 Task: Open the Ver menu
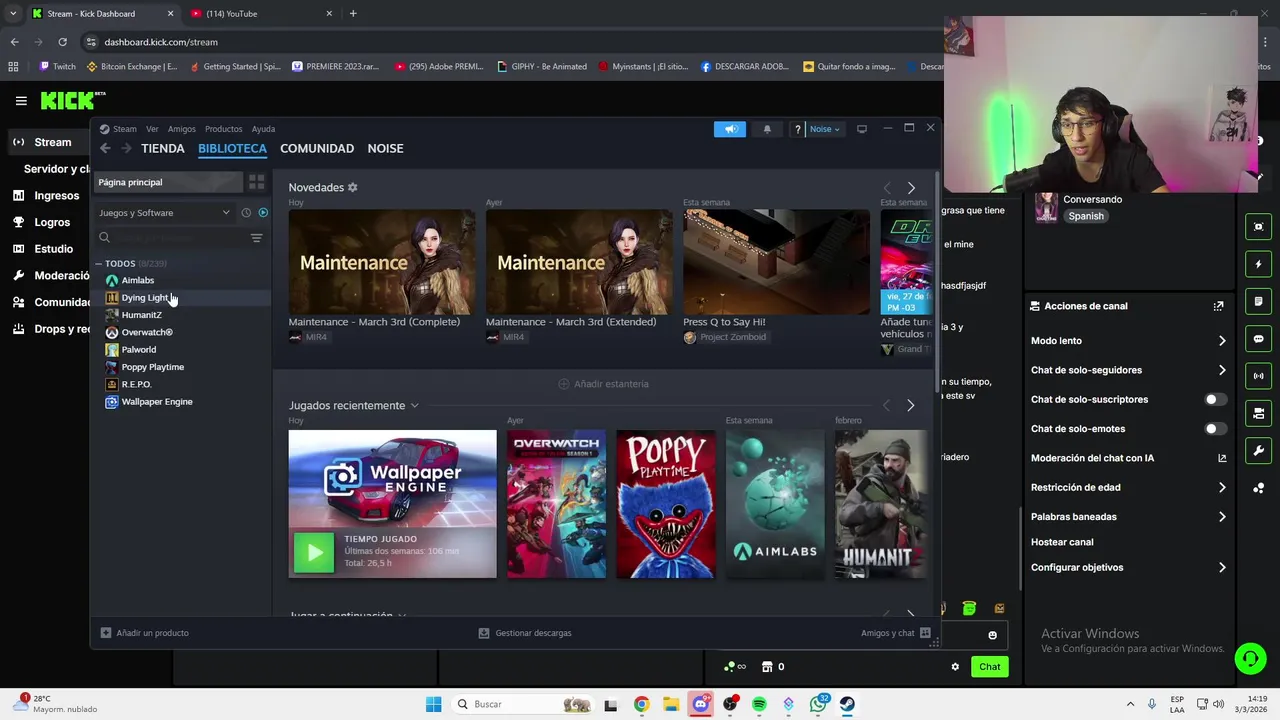click(152, 129)
